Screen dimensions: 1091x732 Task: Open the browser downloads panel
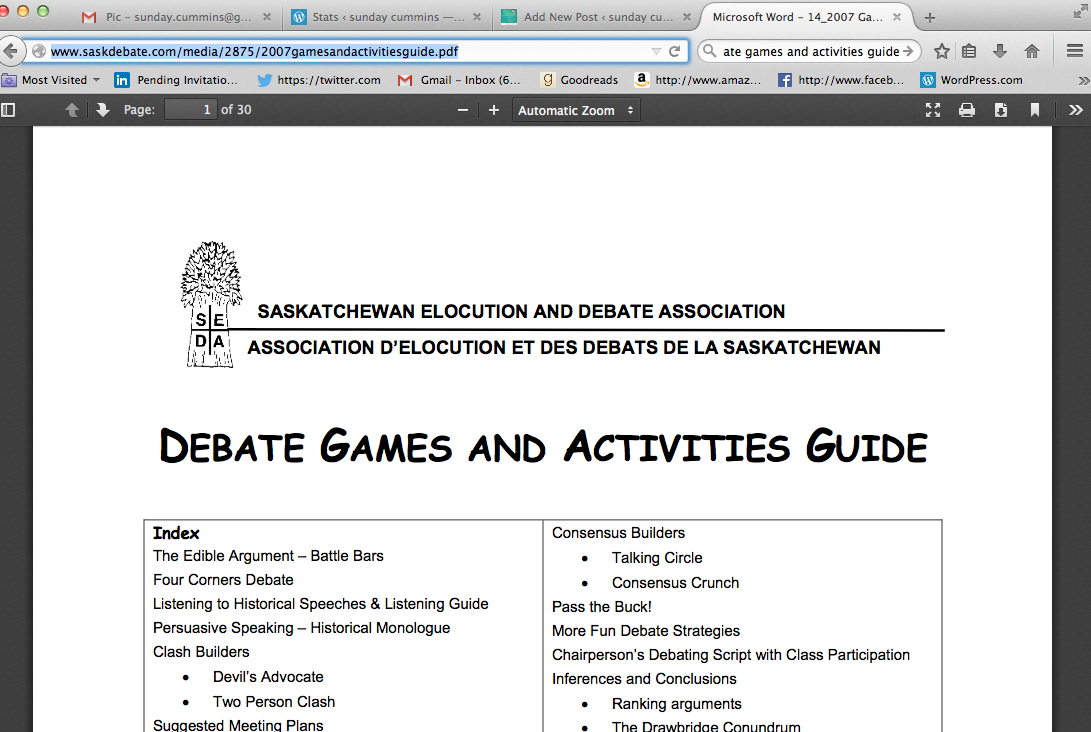(x=1000, y=51)
